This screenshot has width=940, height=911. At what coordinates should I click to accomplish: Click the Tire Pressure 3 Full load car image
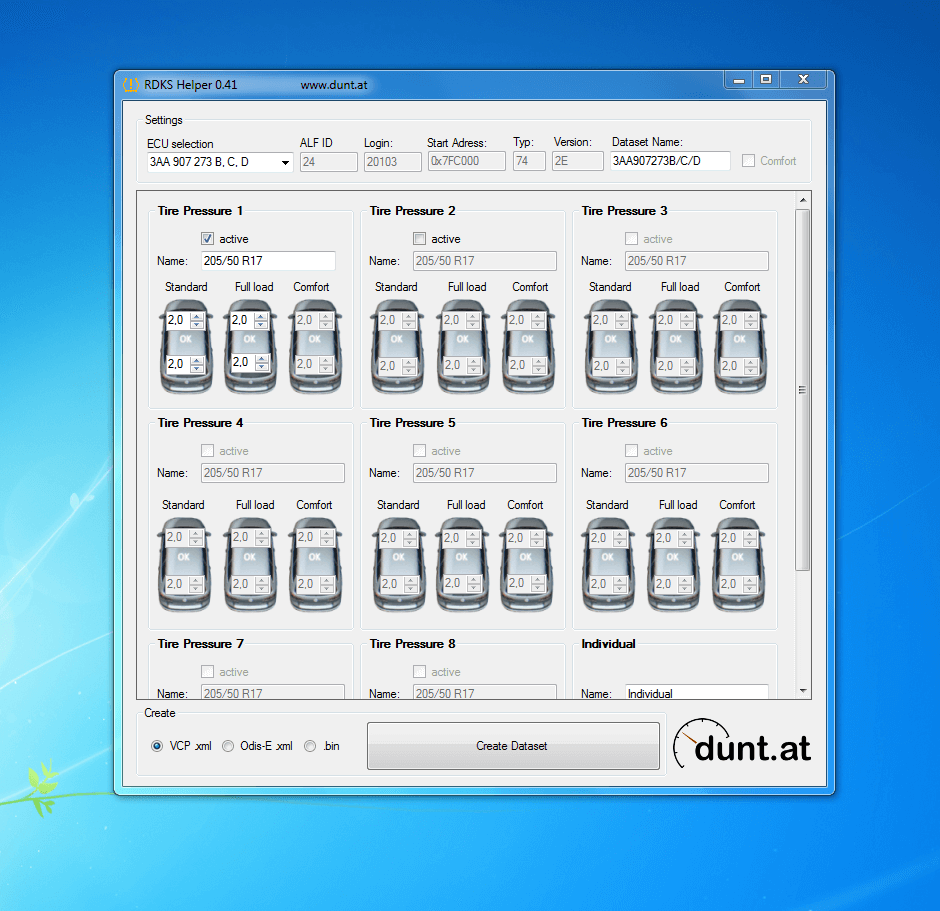676,347
